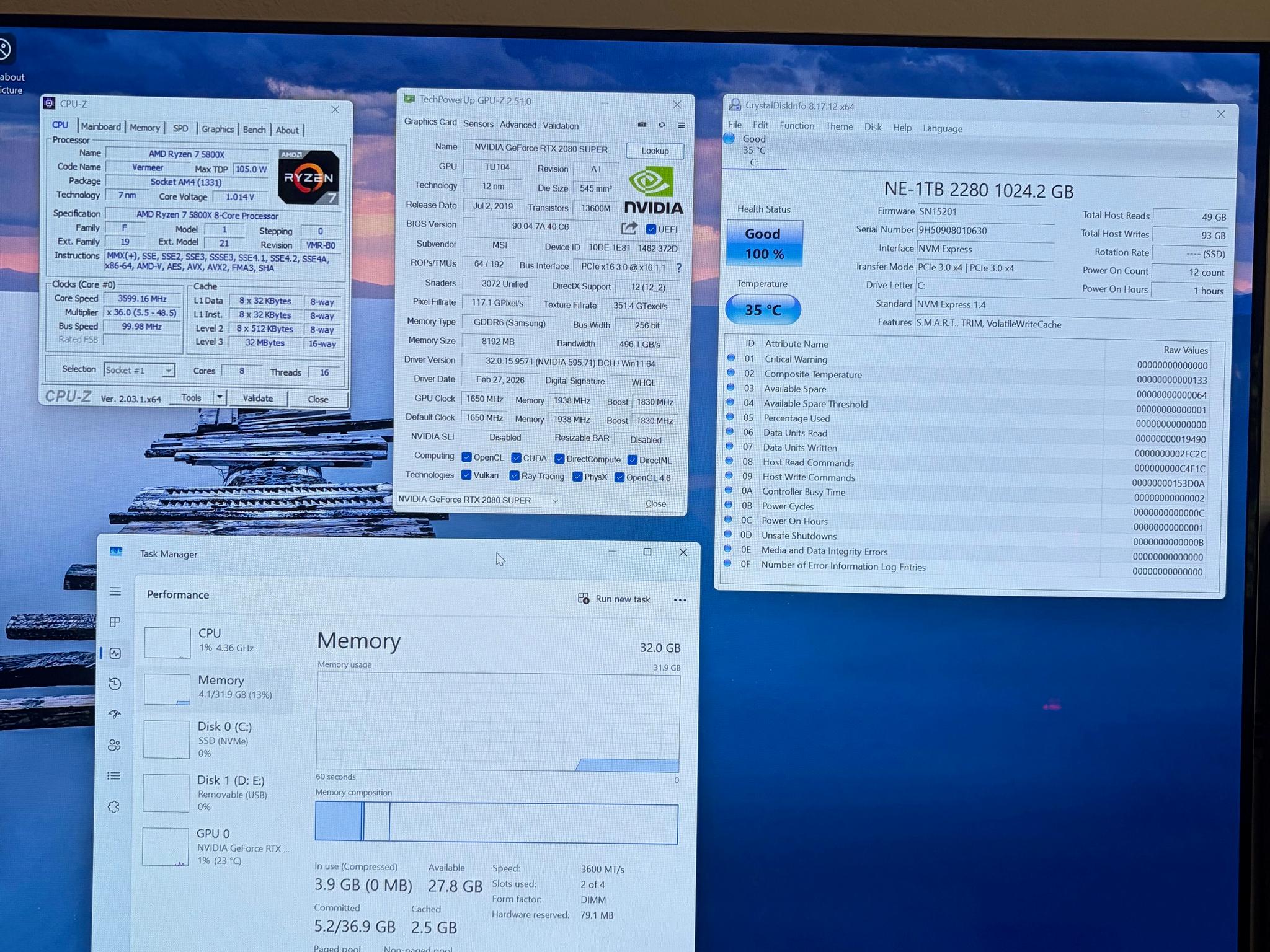Viewport: 1270px width, 952px height.
Task: Open the GPU selector dropdown in GPU-Z
Action: tap(479, 500)
